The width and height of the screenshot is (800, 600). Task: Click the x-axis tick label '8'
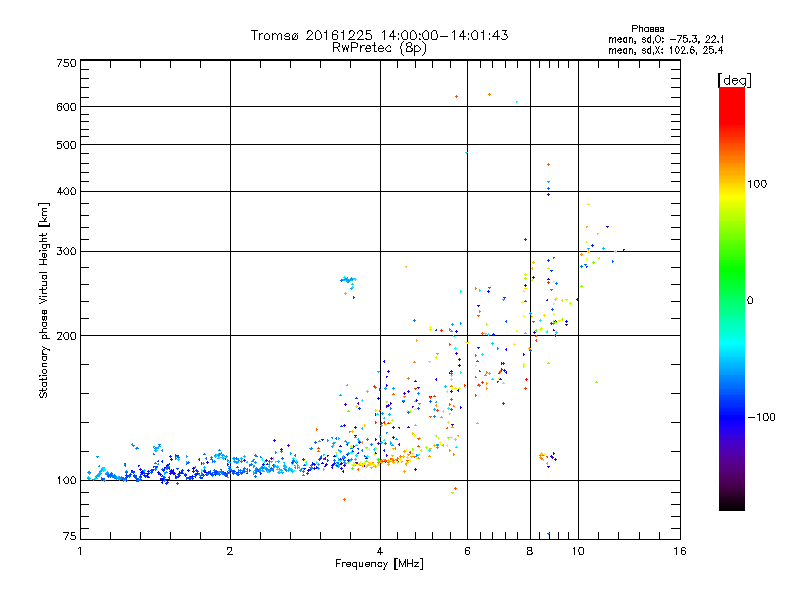tap(530, 551)
